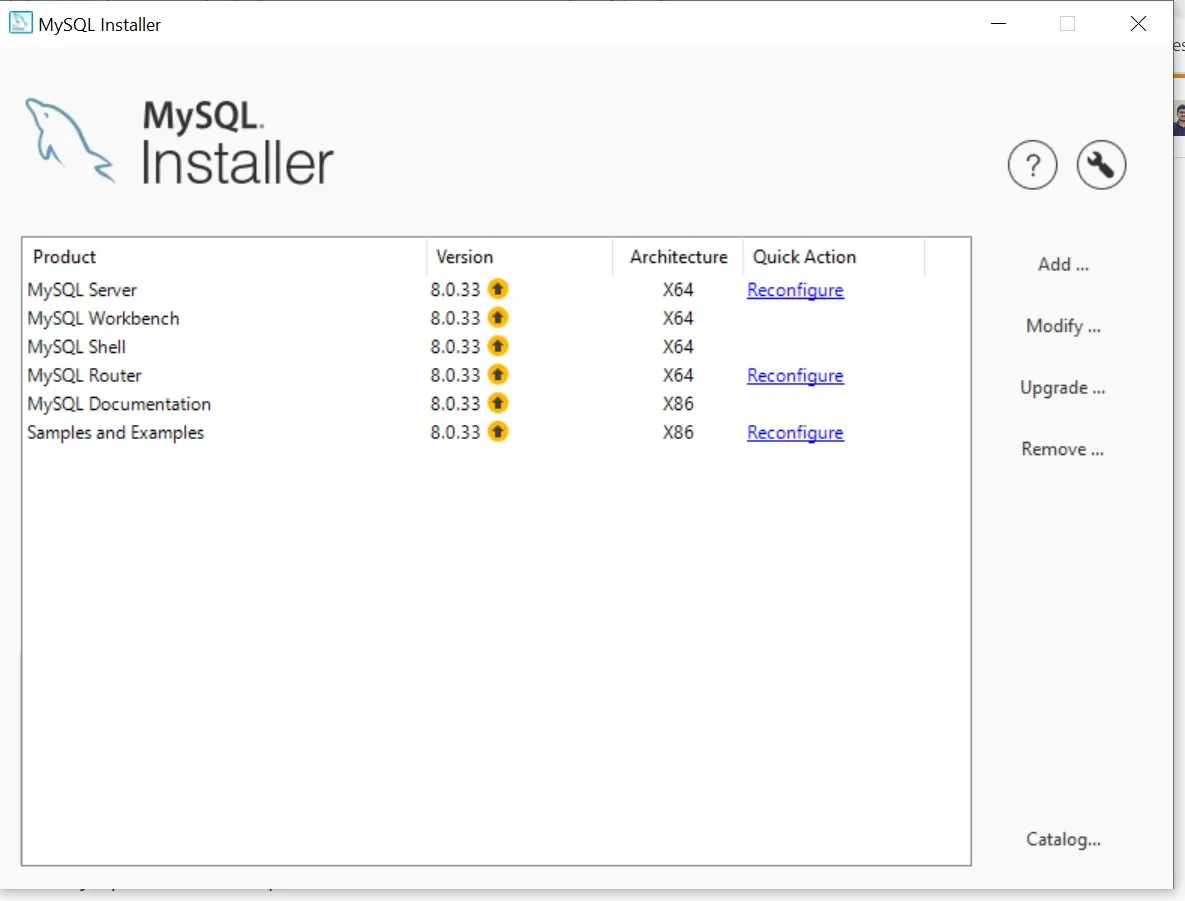Click the MySQL dolphin logo

[70, 141]
